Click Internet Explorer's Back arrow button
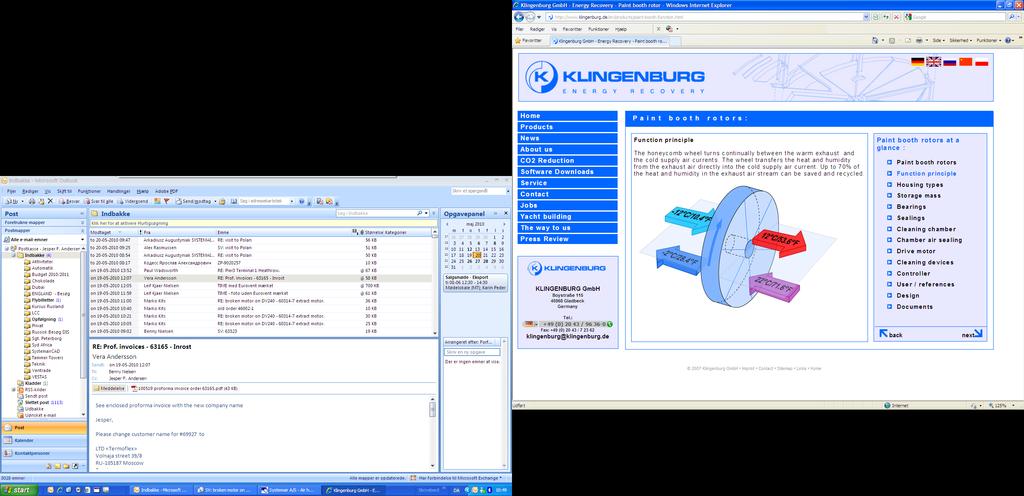Screen dimensions: 1024x496 point(520,16)
